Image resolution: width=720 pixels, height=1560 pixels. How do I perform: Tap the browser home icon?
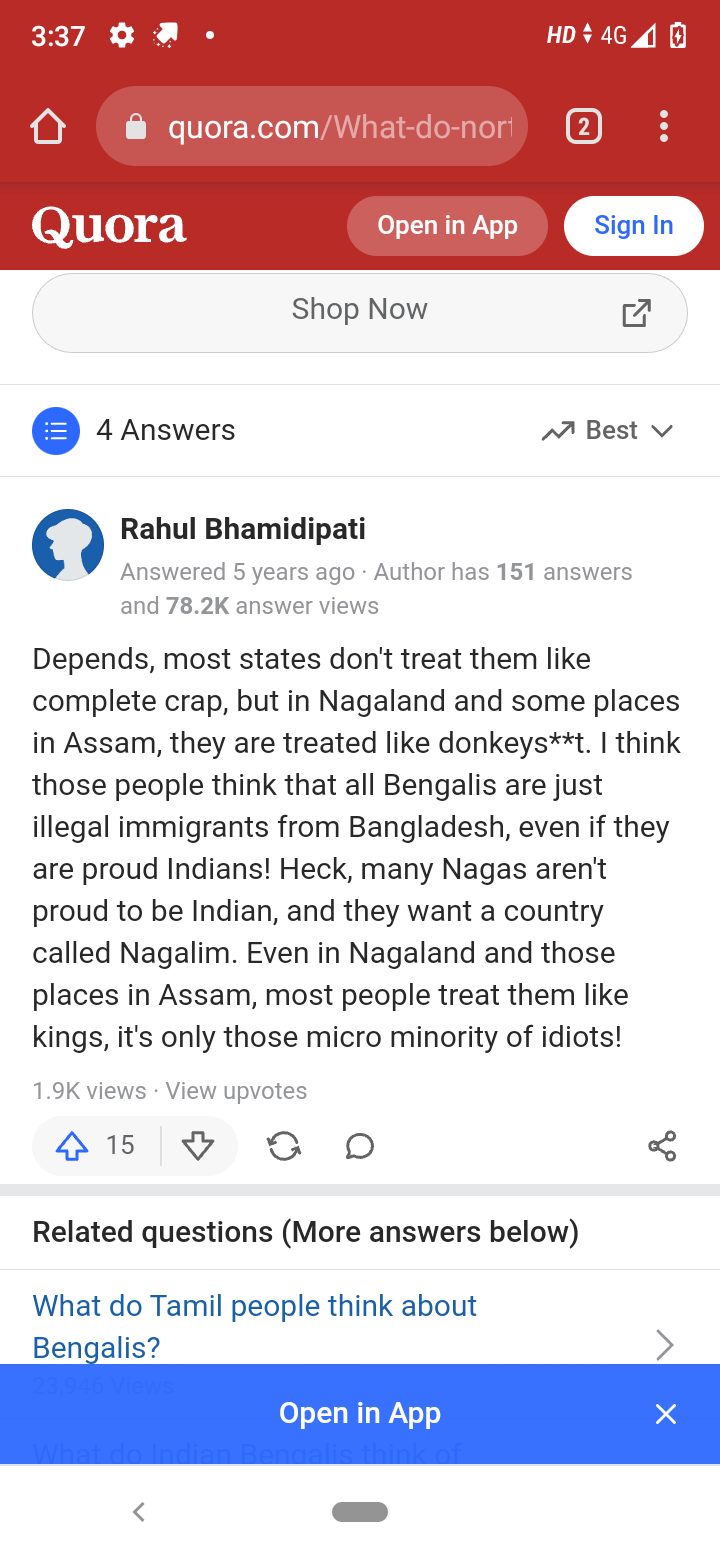[48, 127]
